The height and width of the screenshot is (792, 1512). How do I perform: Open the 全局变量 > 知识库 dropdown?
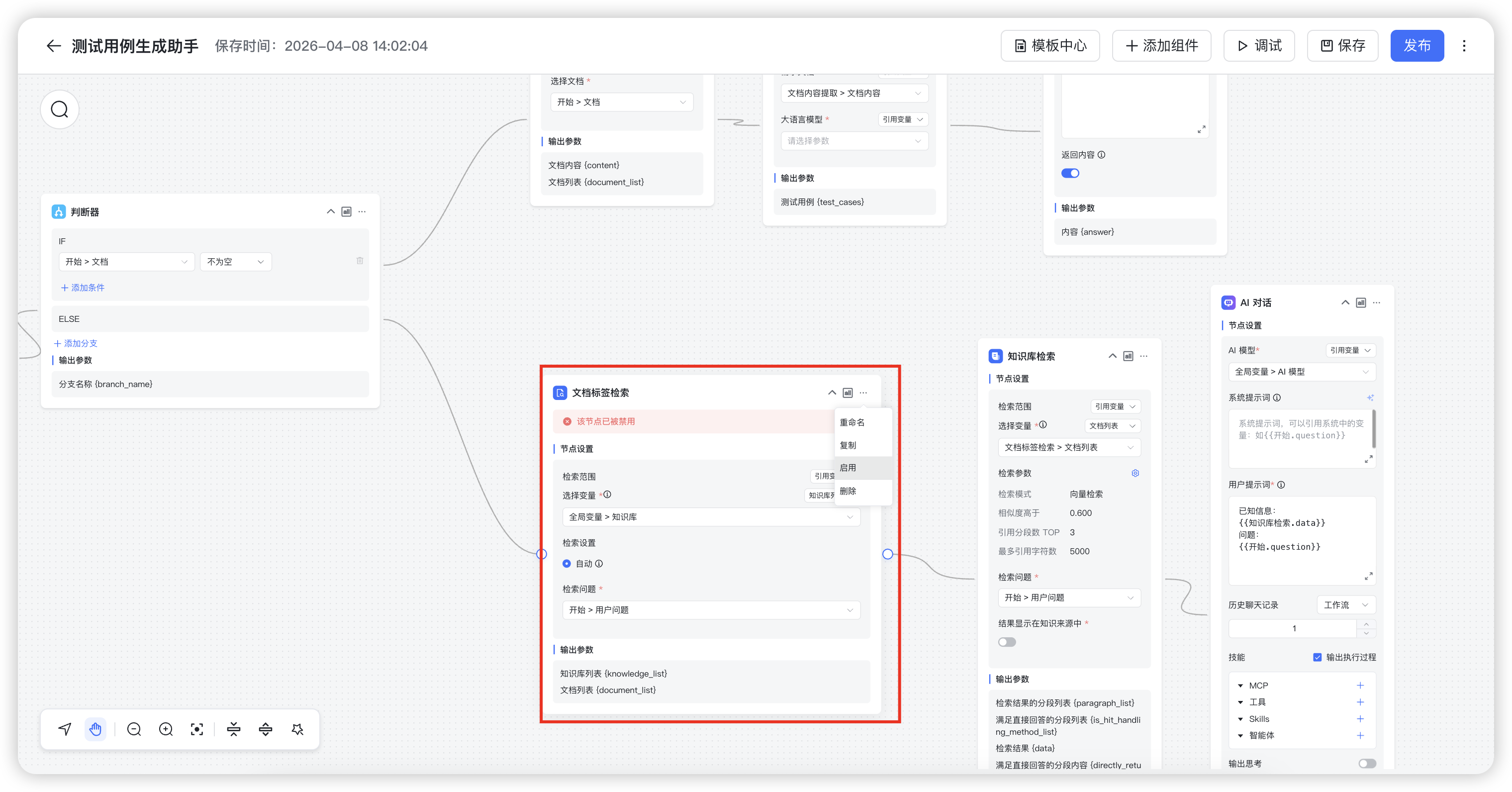(x=711, y=517)
